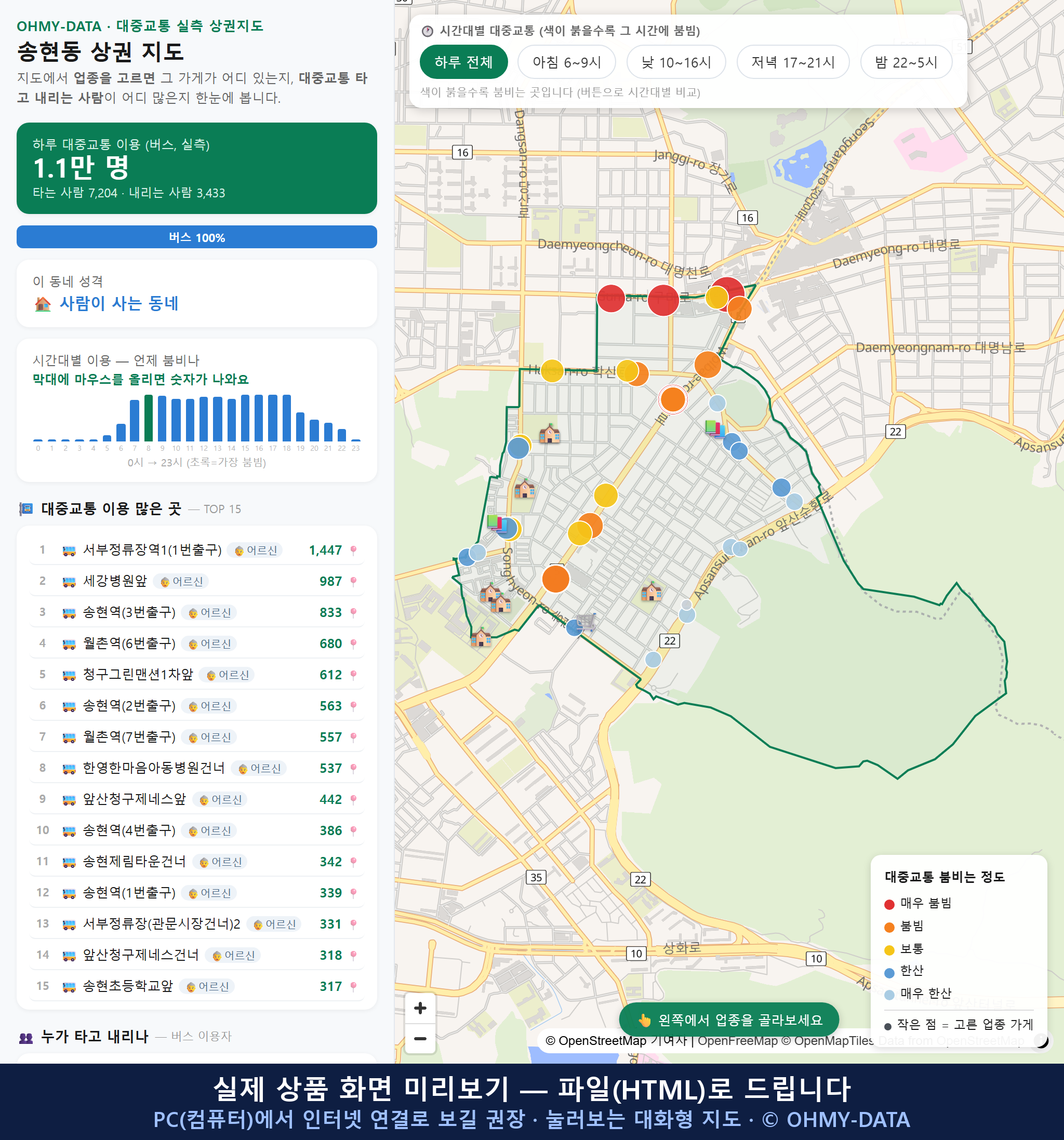This screenshot has height=1140, width=1064.
Task: Click blue 한산 legend swatch
Action: point(889,973)
